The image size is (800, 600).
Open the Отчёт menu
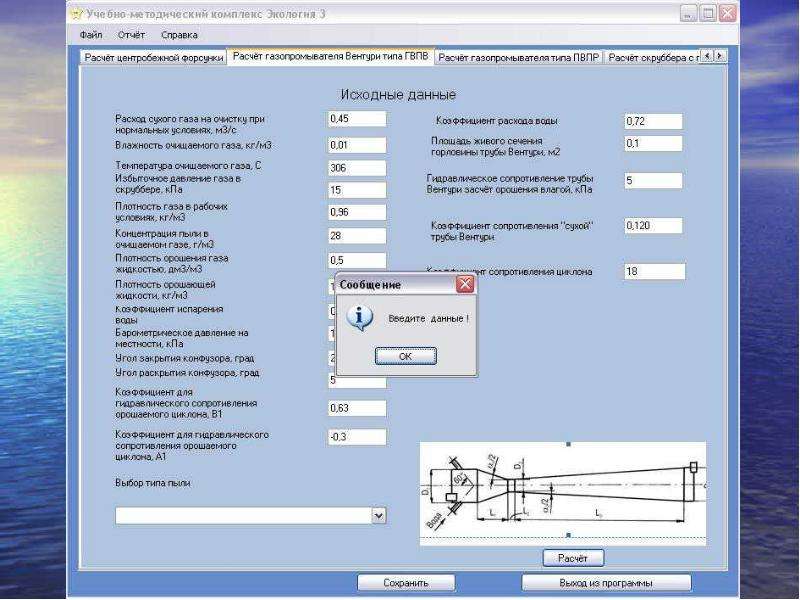131,35
